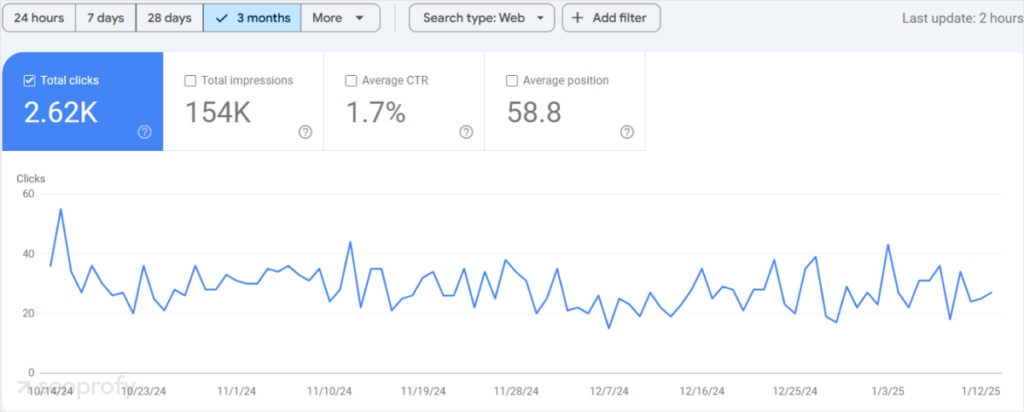Image resolution: width=1024 pixels, height=412 pixels.
Task: Select the 24 hours date range
Action: coord(39,18)
